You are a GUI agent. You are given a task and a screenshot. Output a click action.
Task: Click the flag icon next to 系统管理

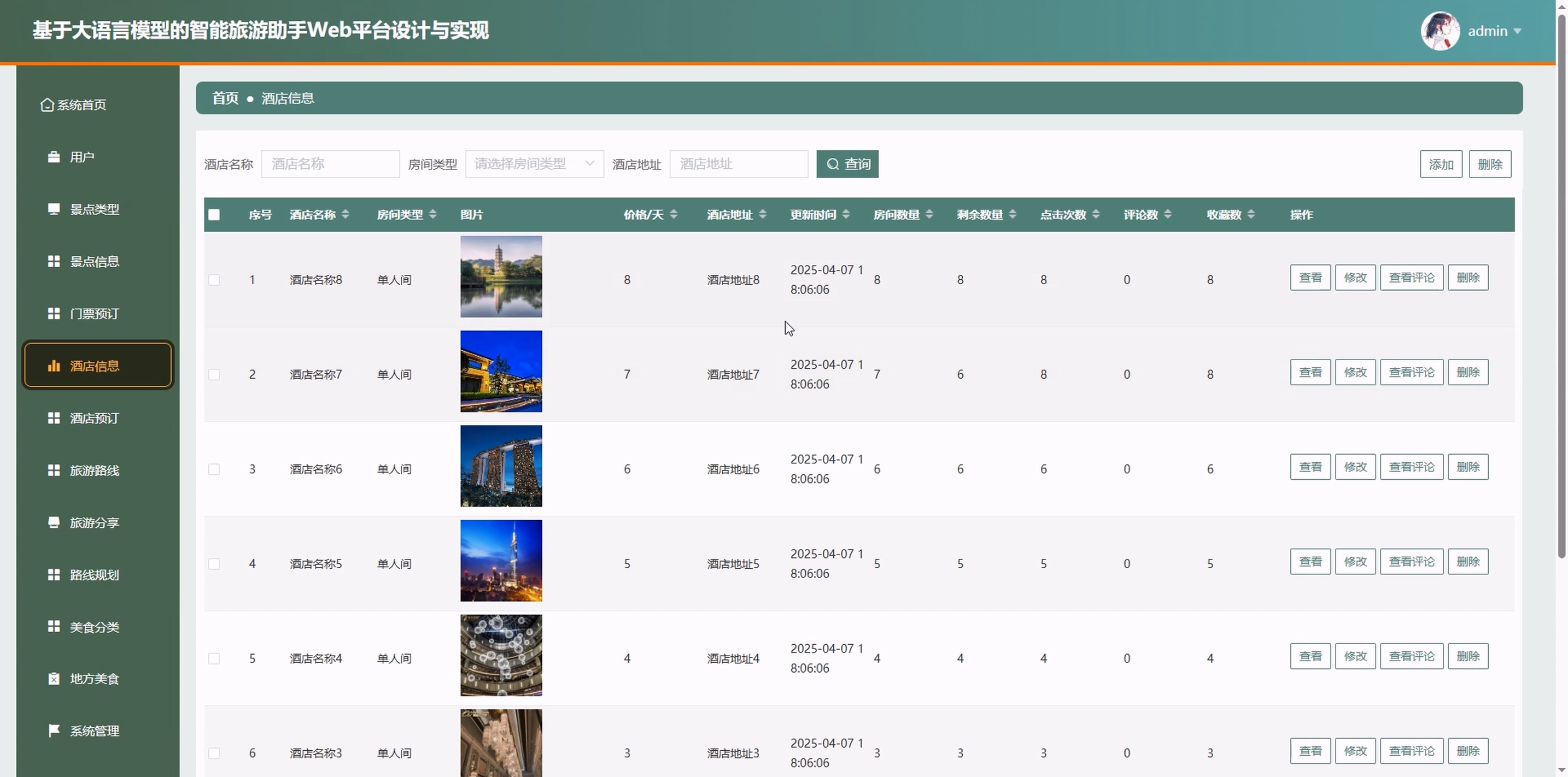(x=54, y=730)
